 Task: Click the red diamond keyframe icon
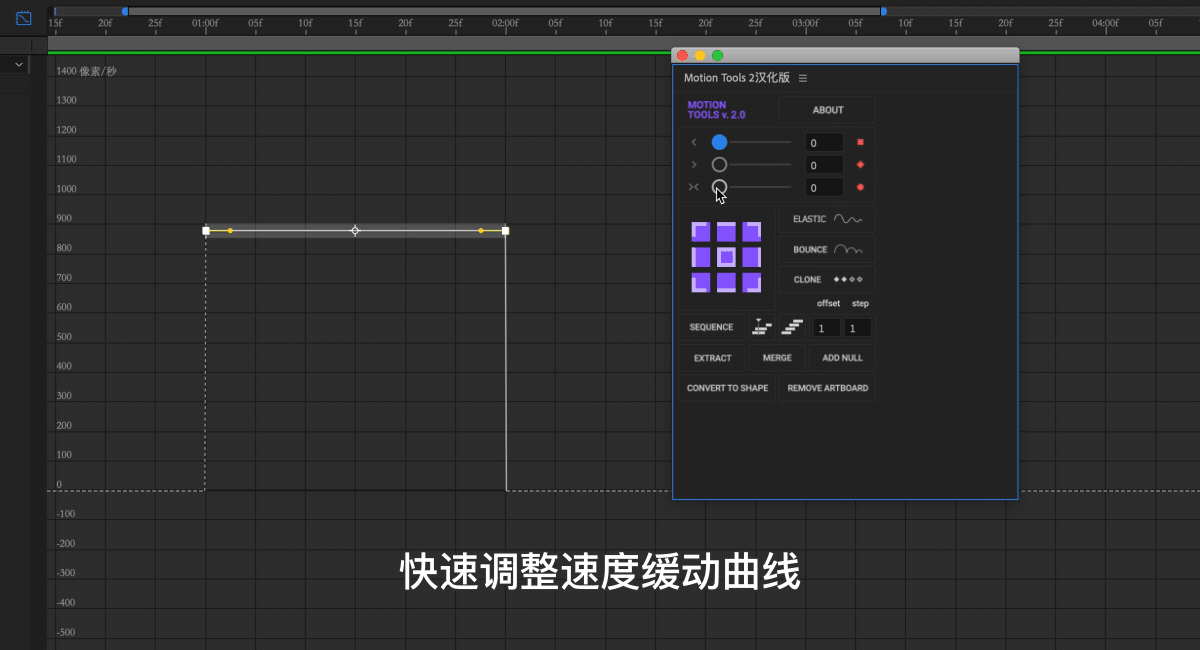coord(860,164)
